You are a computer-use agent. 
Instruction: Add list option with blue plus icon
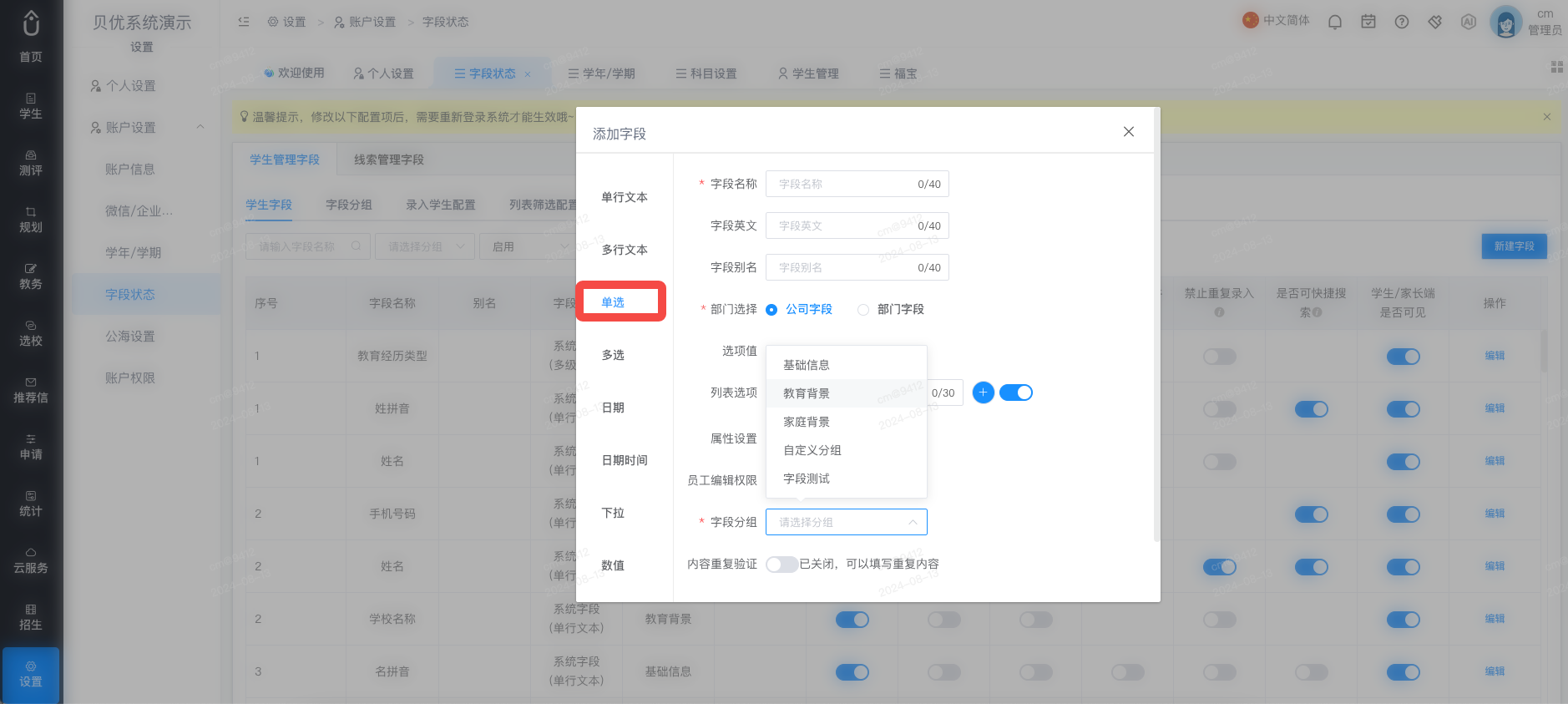(984, 393)
